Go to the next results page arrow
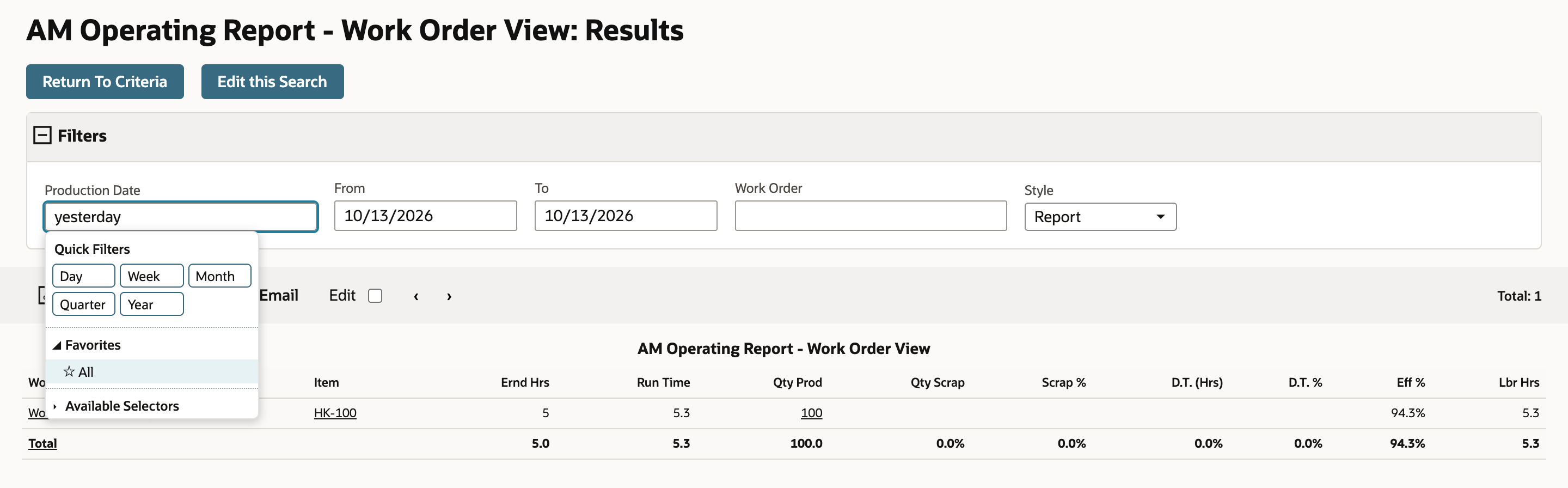Screen dimensions: 1568x488 tap(449, 296)
